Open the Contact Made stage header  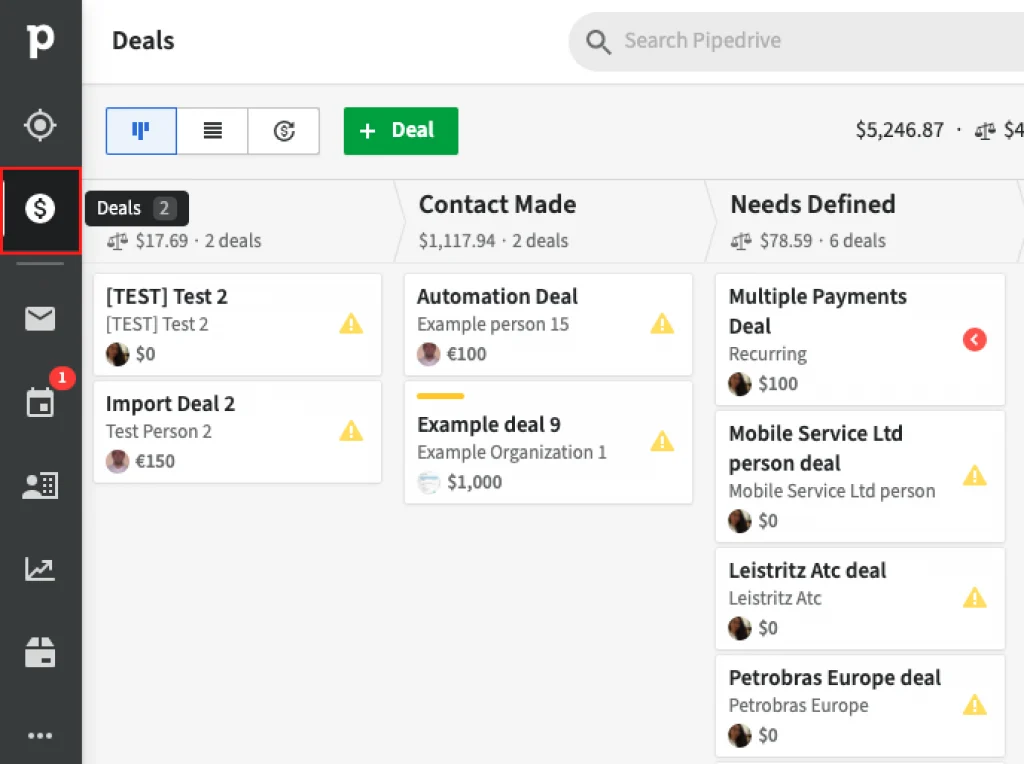pyautogui.click(x=497, y=205)
